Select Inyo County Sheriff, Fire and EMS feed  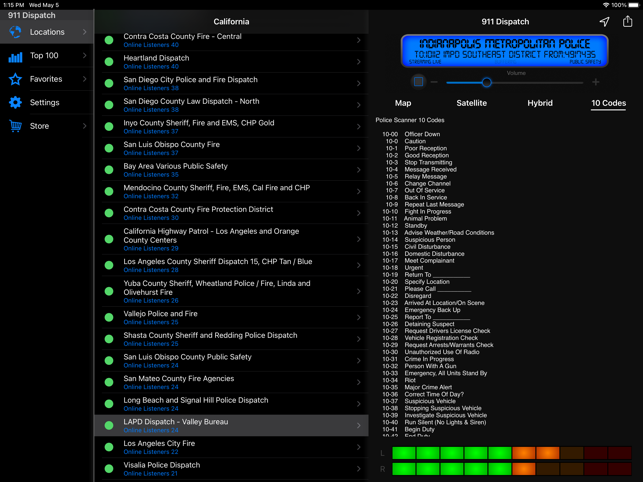click(232, 127)
